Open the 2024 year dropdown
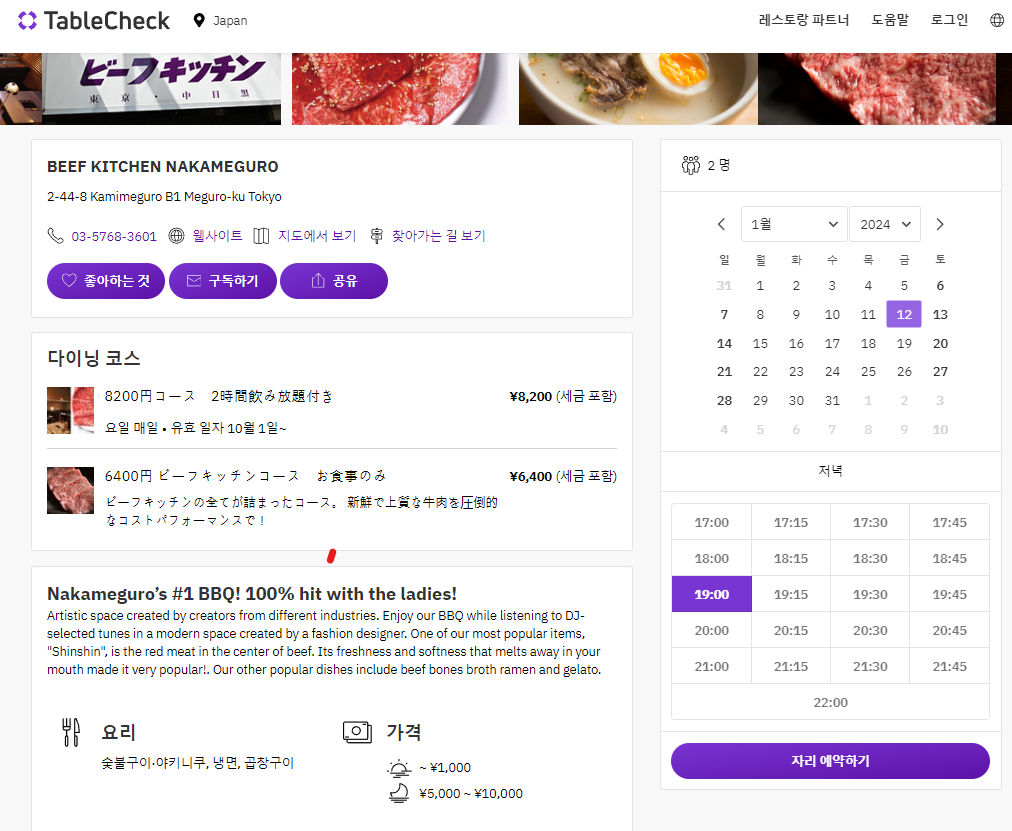 point(885,224)
